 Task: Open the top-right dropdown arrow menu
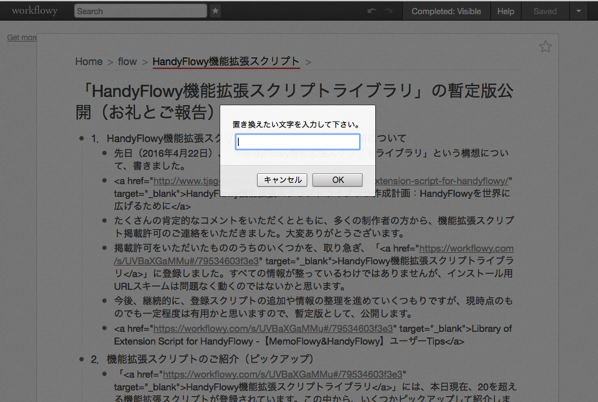(x=579, y=11)
